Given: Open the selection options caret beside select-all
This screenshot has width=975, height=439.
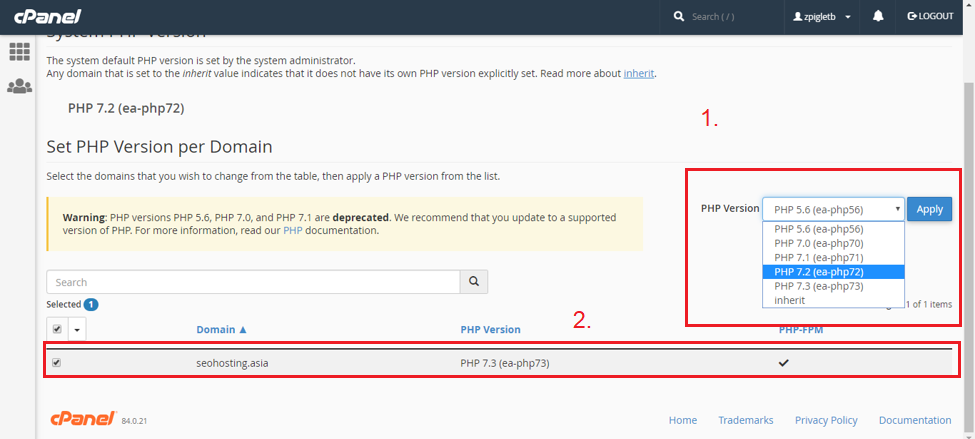Looking at the screenshot, I should tap(76, 330).
